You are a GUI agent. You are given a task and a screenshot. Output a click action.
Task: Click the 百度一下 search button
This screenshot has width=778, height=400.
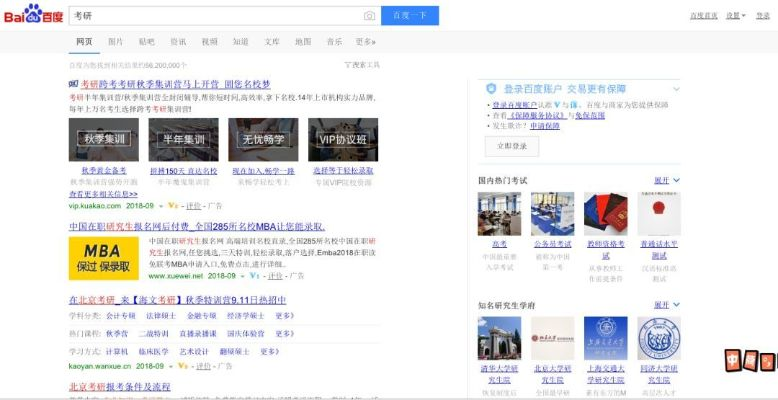click(x=410, y=15)
